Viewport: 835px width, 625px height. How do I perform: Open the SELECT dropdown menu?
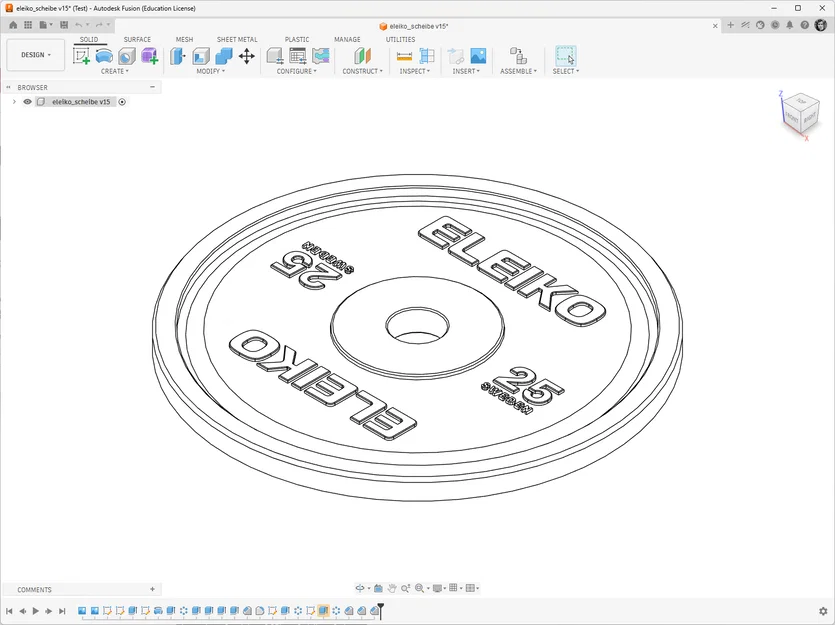point(566,71)
